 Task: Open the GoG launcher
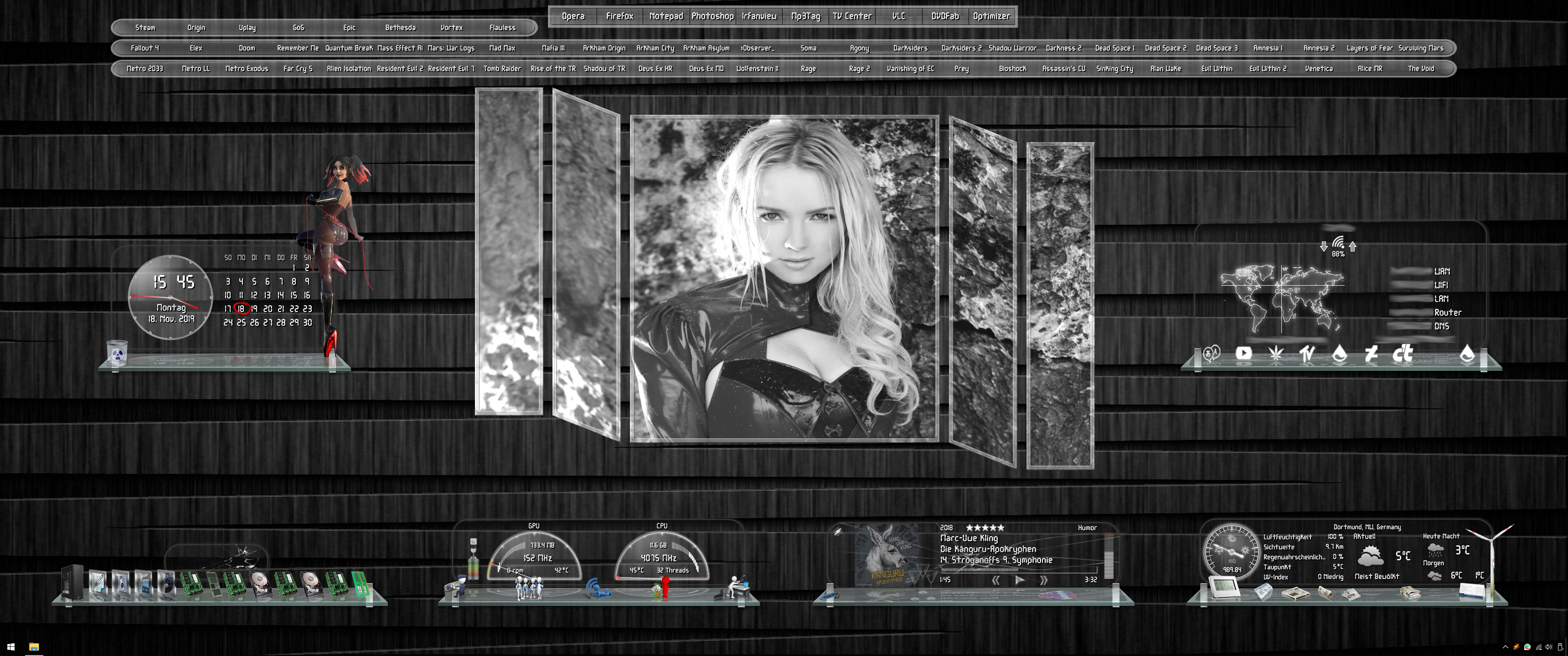point(298,27)
